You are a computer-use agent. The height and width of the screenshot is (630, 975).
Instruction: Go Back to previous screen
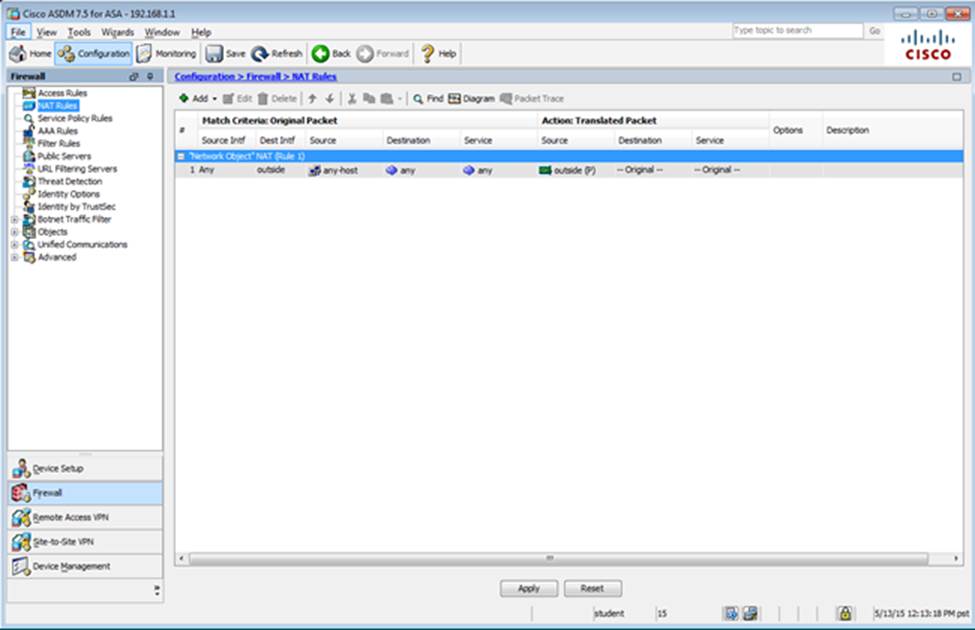point(331,54)
